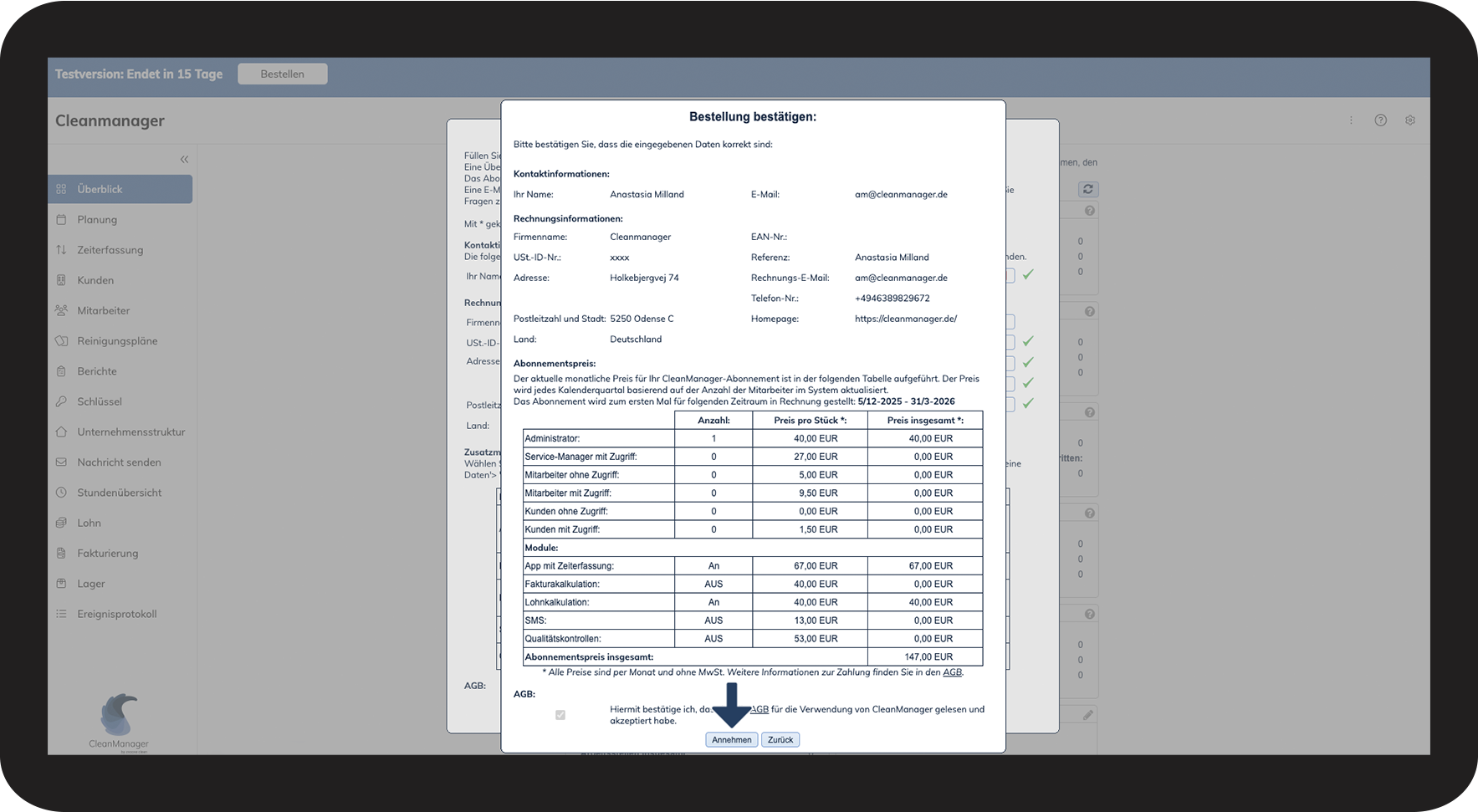The width and height of the screenshot is (1478, 812).
Task: Click the country value 'Deutschland'
Action: pyautogui.click(x=636, y=340)
